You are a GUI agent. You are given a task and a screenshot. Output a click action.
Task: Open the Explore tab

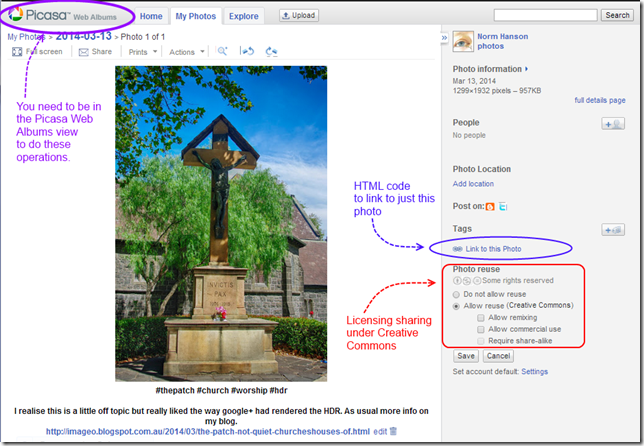tap(244, 16)
